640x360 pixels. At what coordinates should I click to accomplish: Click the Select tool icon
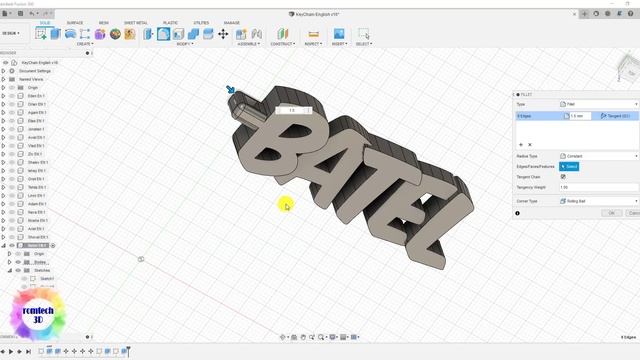363,34
